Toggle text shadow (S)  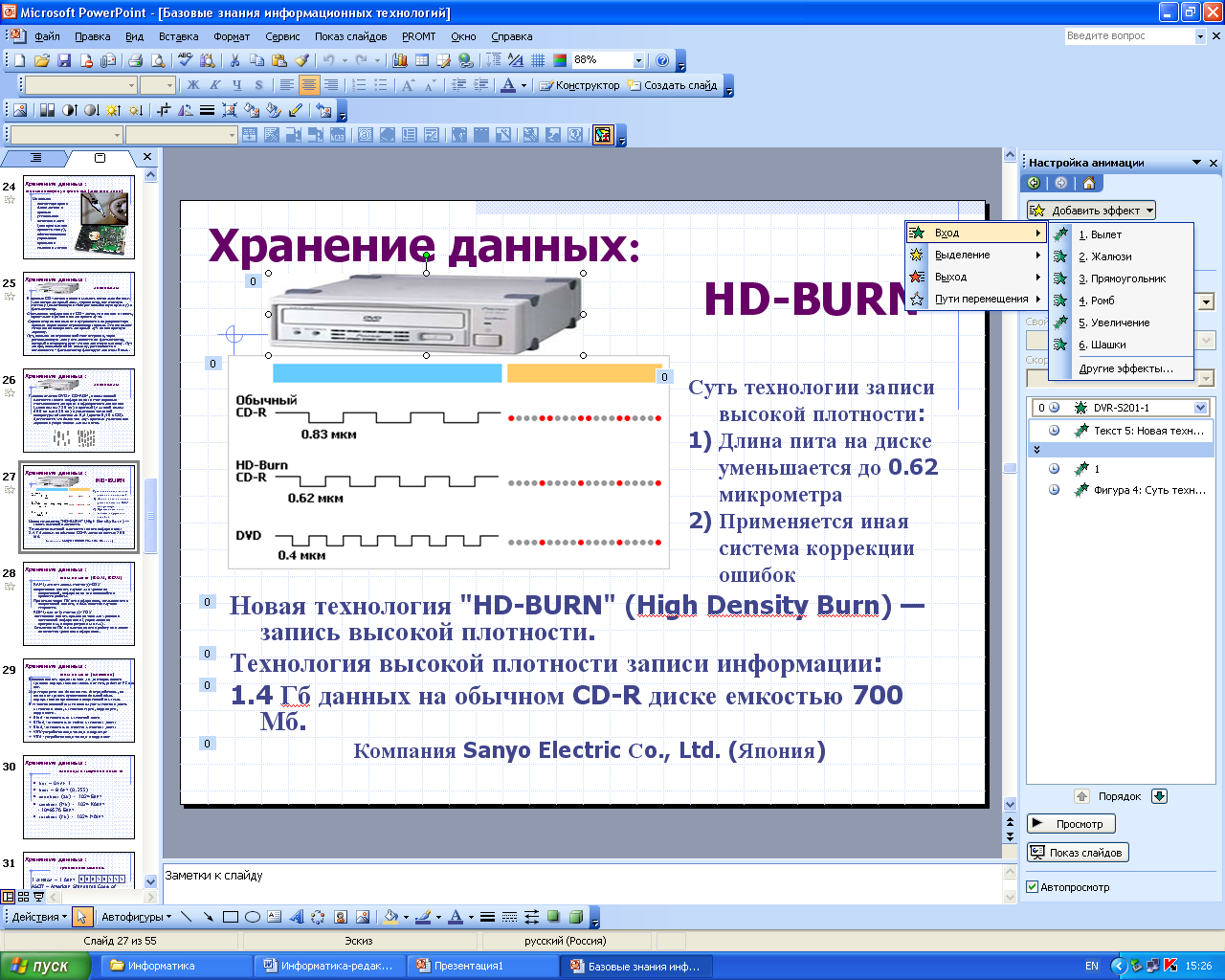258,85
